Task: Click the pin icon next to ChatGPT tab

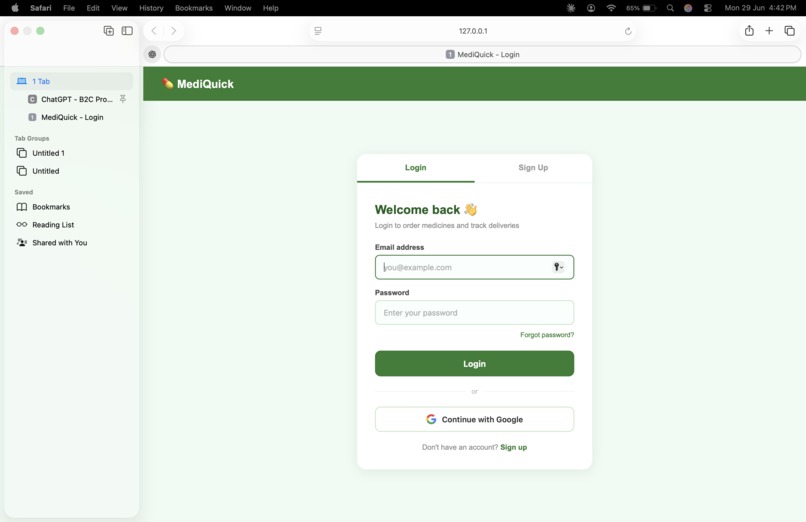Action: click(123, 99)
